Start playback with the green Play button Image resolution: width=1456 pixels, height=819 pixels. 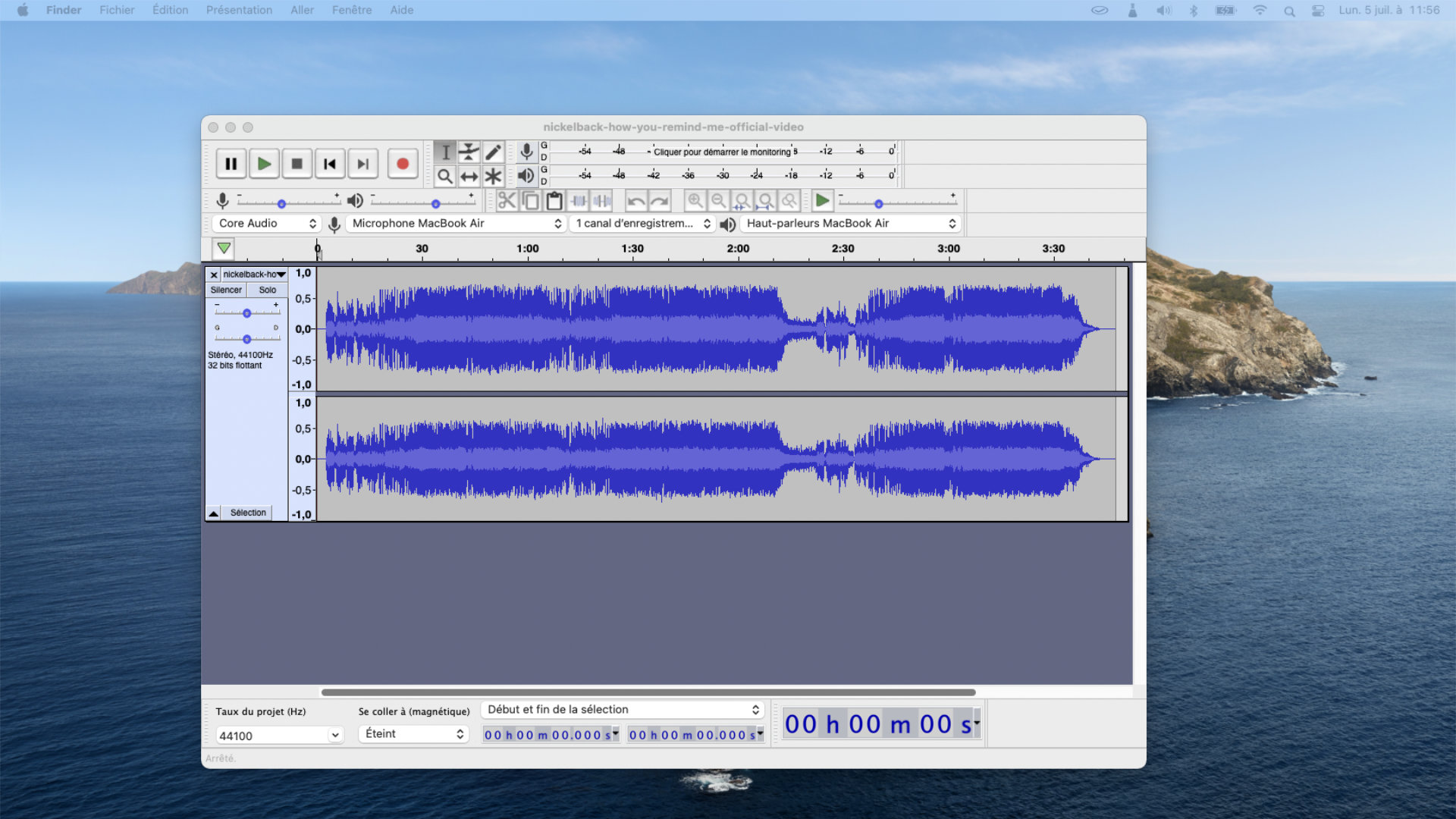264,164
